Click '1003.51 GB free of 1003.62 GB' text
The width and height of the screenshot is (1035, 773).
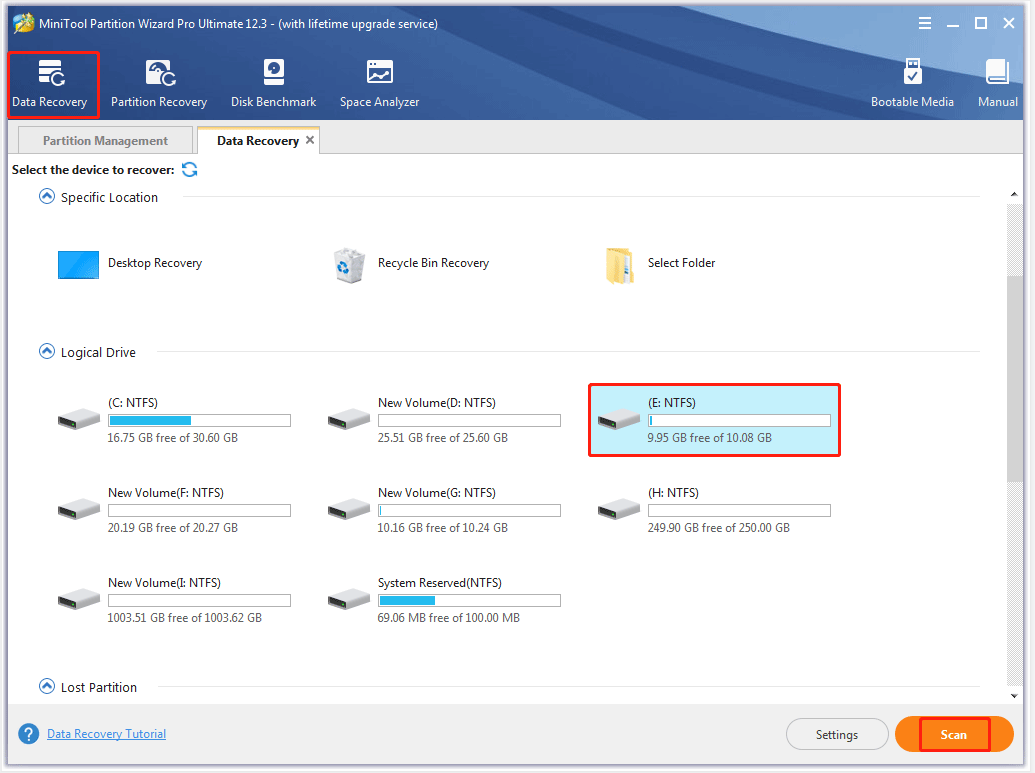pos(185,618)
